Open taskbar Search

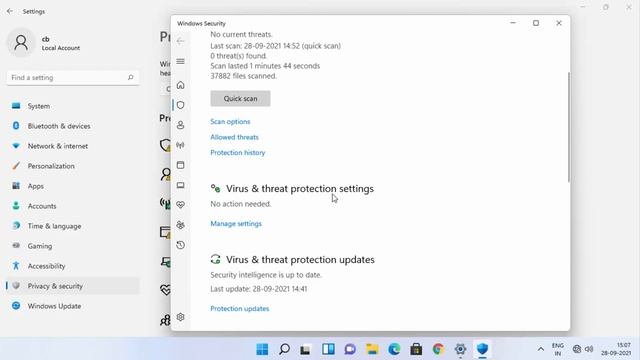(x=284, y=349)
